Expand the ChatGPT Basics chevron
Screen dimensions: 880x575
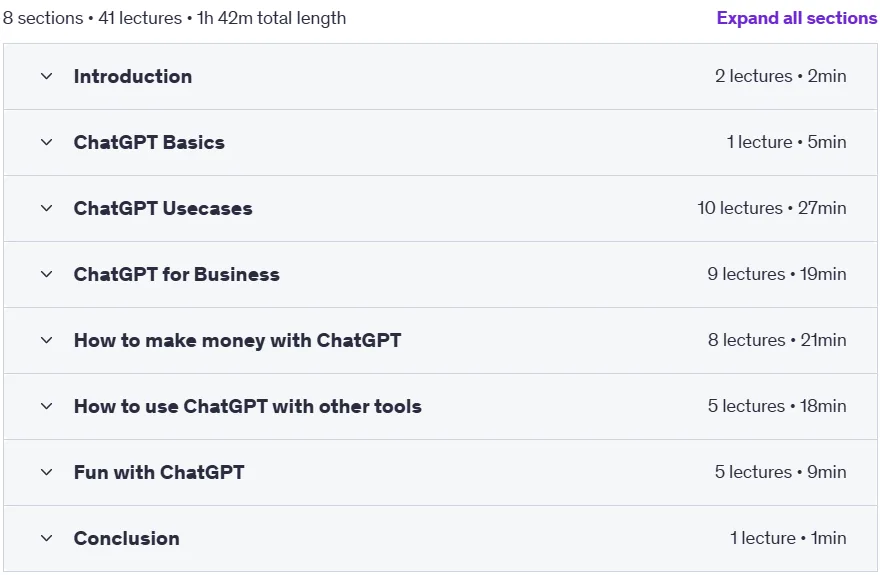tap(47, 142)
